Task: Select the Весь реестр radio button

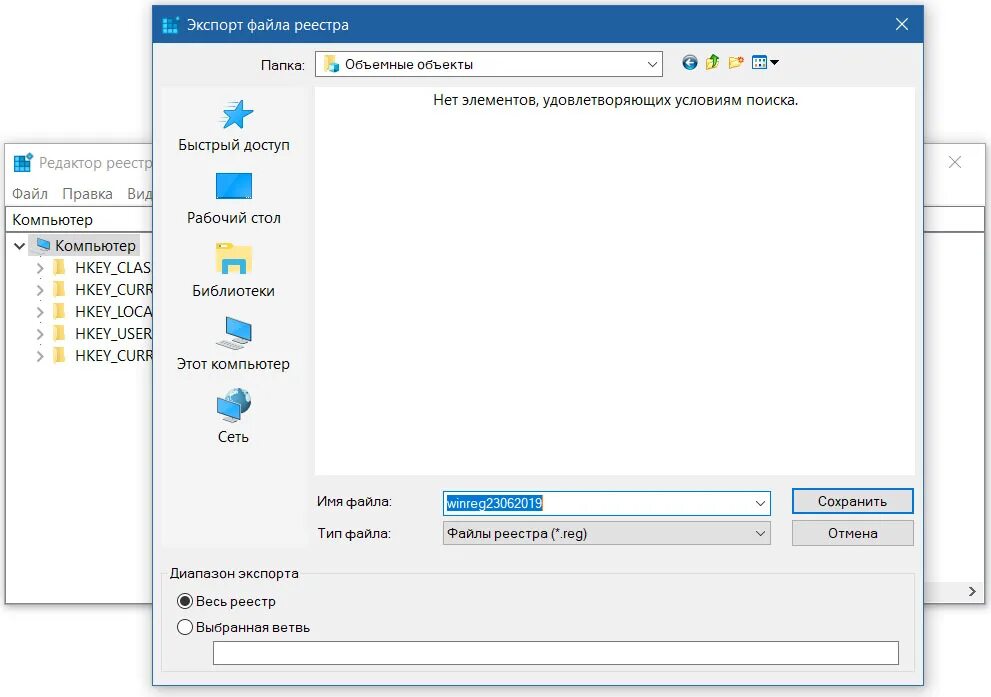Action: point(185,601)
